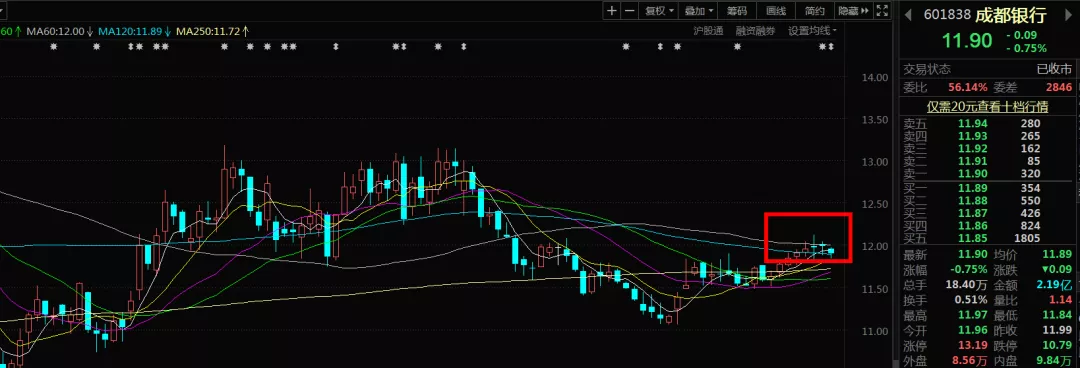Click the 13.50 price axis label
The height and width of the screenshot is (368, 1080).
[874, 120]
